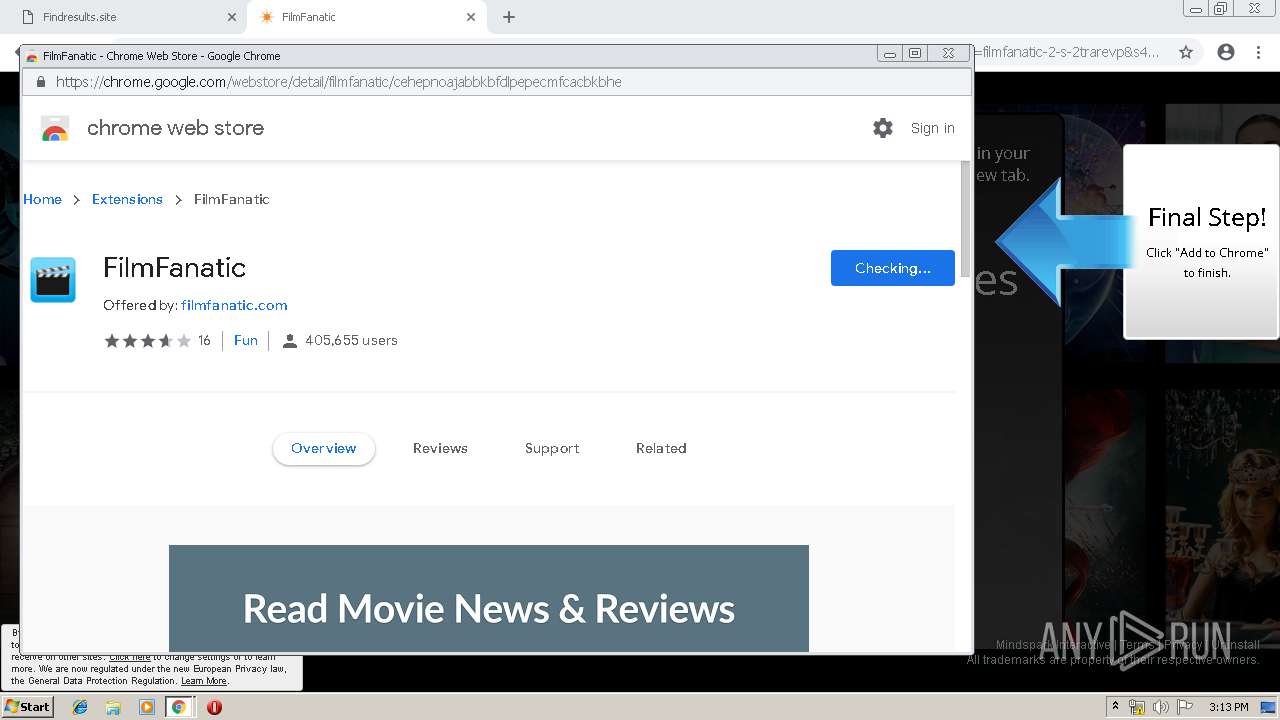Click the Fun category link
Viewport: 1280px width, 720px height.
[246, 340]
